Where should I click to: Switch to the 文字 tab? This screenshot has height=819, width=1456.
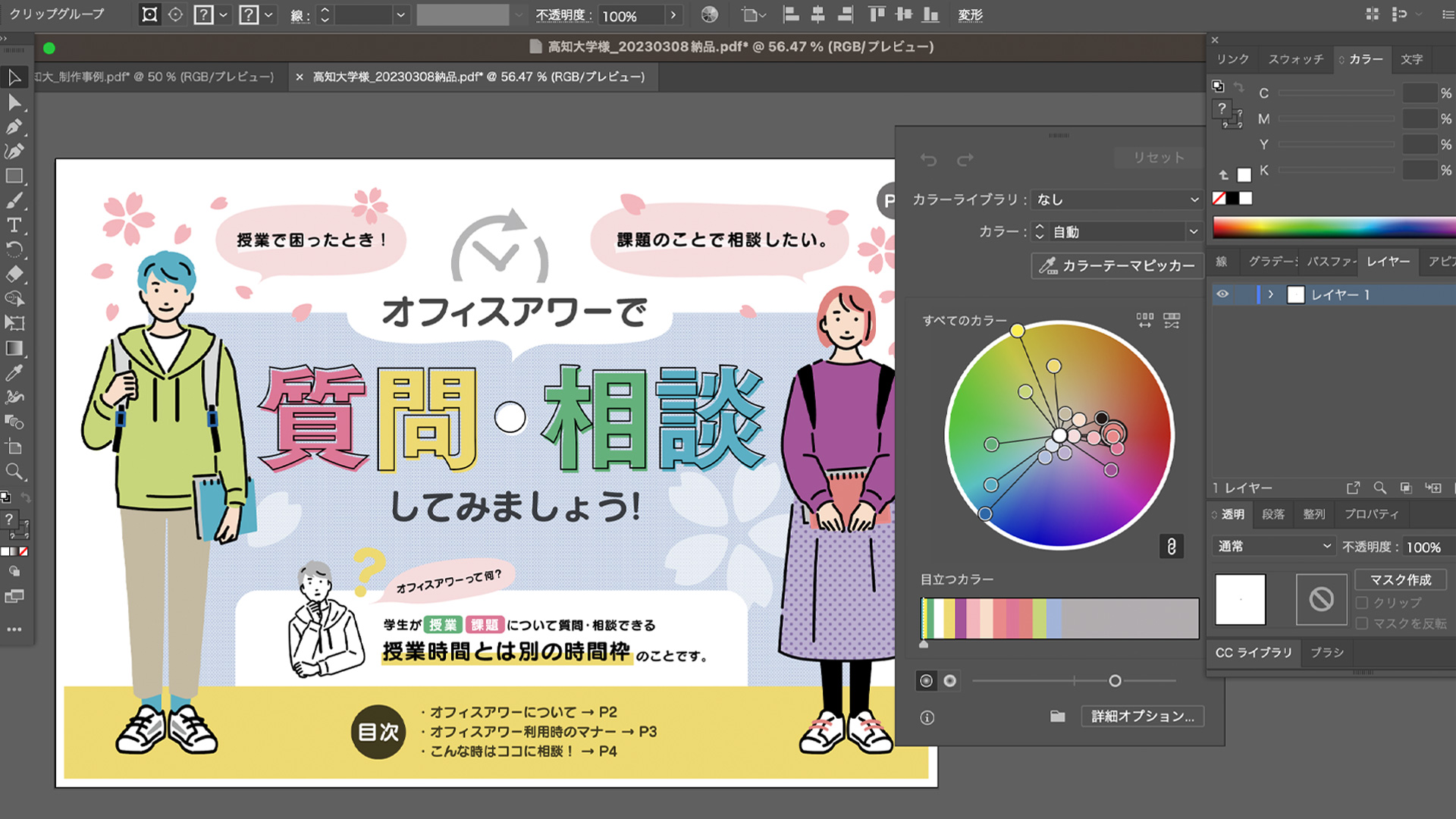(1411, 59)
